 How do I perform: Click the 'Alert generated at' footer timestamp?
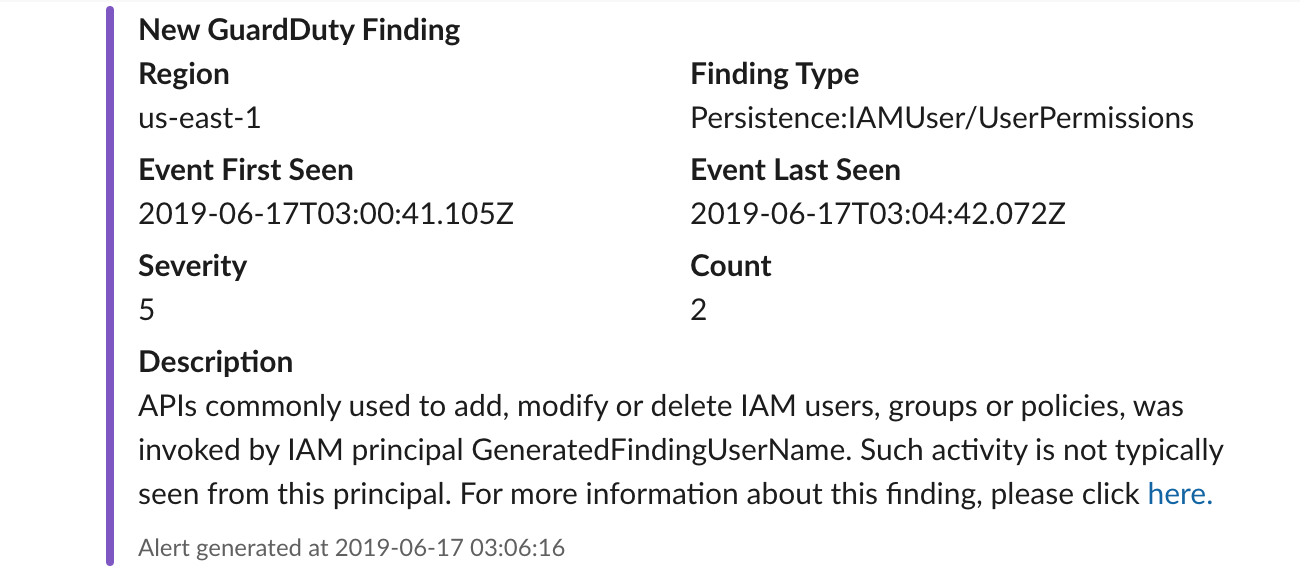[x=351, y=548]
